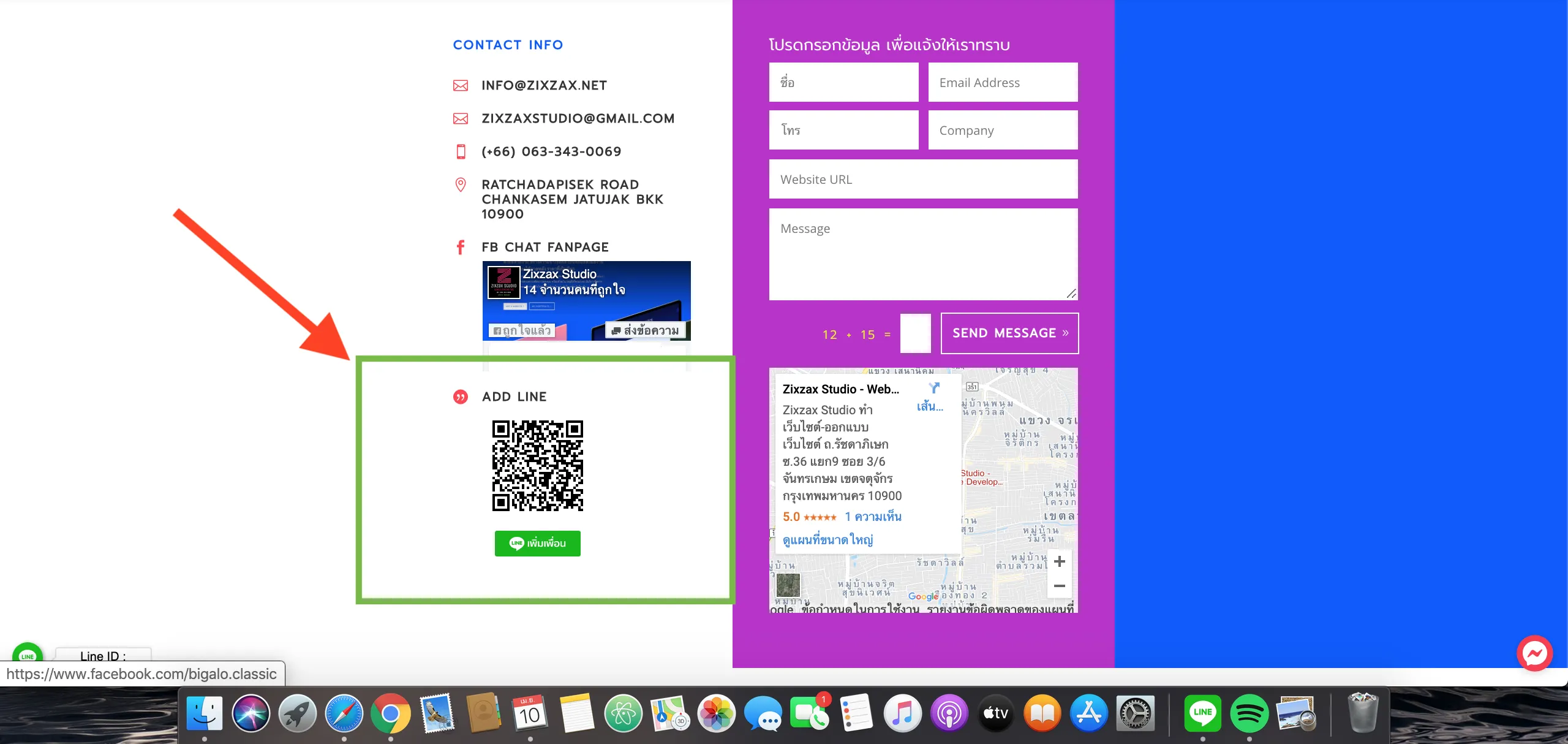Viewport: 1568px width, 744px height.
Task: Click ZIXZAXSTUDIO@GMAIL.COM email link
Action: (x=578, y=118)
